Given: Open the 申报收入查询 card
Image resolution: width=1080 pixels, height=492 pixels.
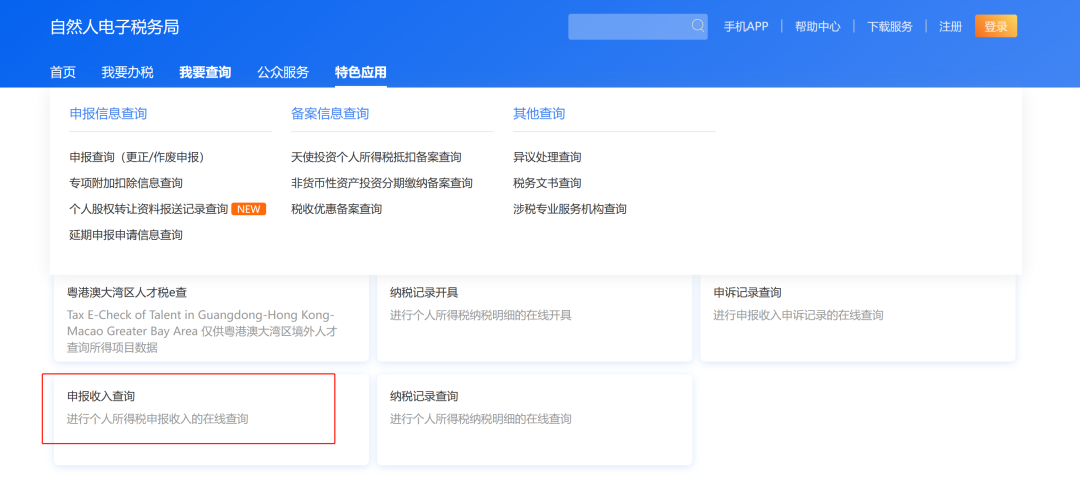Looking at the screenshot, I should (x=211, y=420).
